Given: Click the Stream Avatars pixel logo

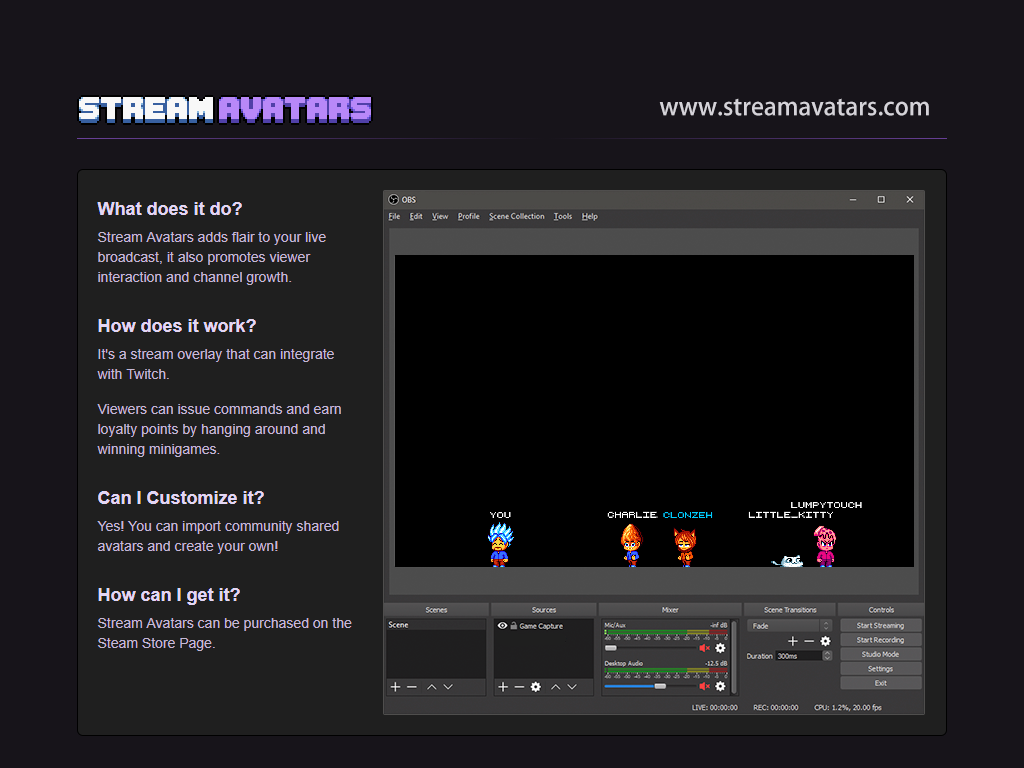Looking at the screenshot, I should [x=225, y=110].
